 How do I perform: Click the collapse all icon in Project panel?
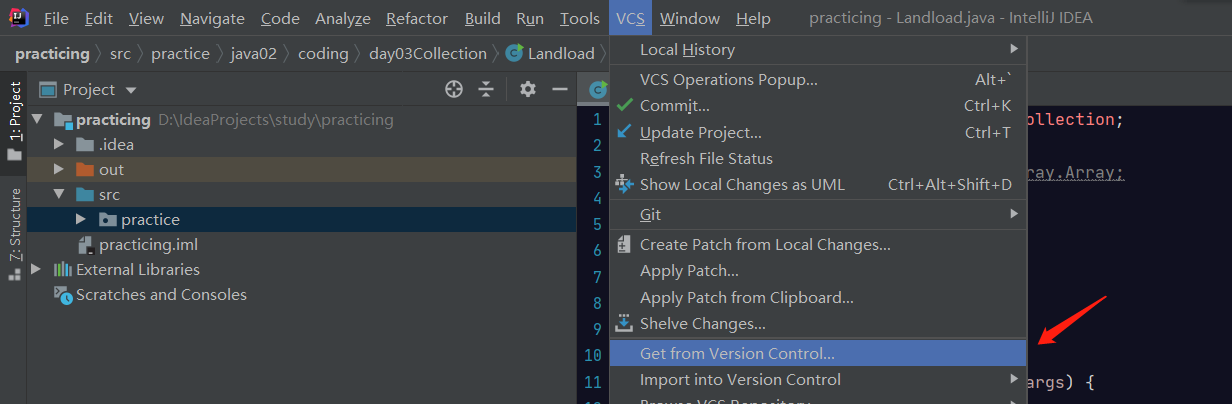pos(486,90)
